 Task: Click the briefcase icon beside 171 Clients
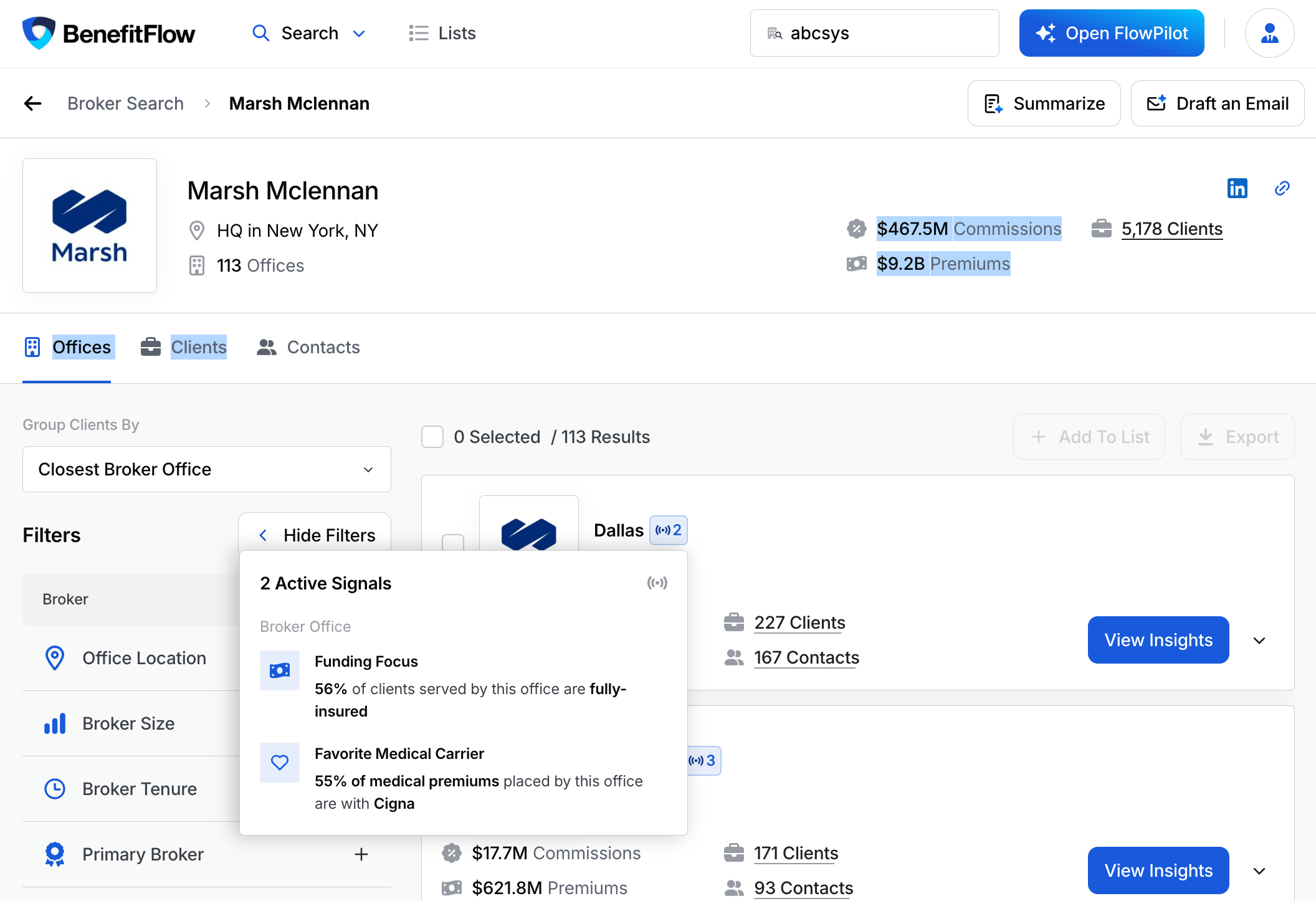click(x=734, y=853)
